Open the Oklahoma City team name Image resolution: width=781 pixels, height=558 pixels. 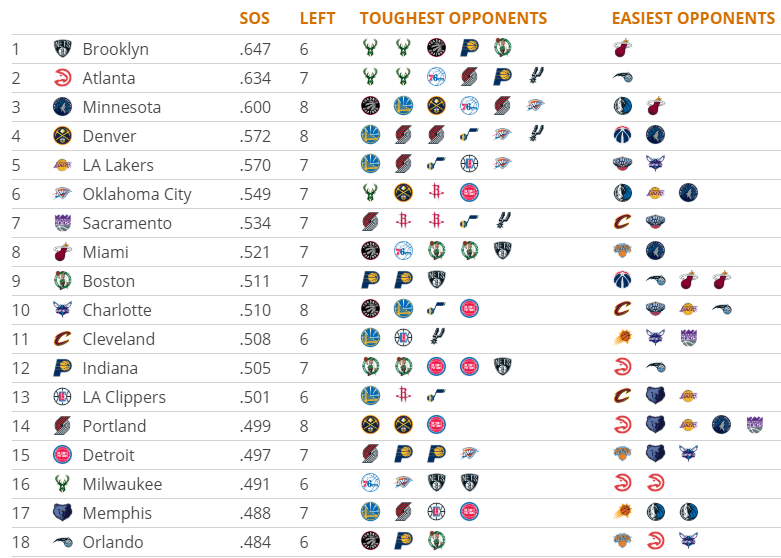[x=137, y=194]
